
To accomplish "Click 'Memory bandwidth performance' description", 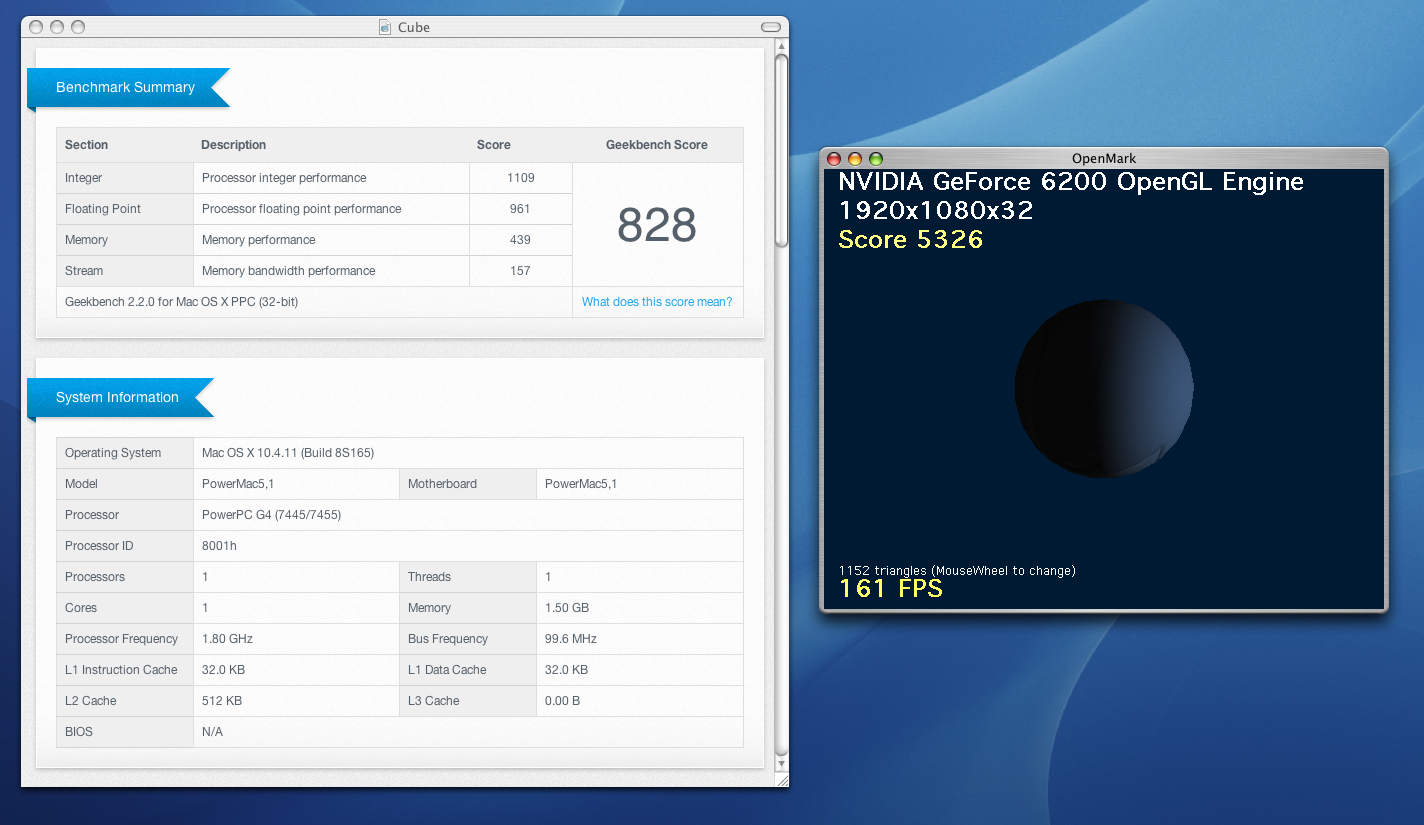I will coord(289,271).
